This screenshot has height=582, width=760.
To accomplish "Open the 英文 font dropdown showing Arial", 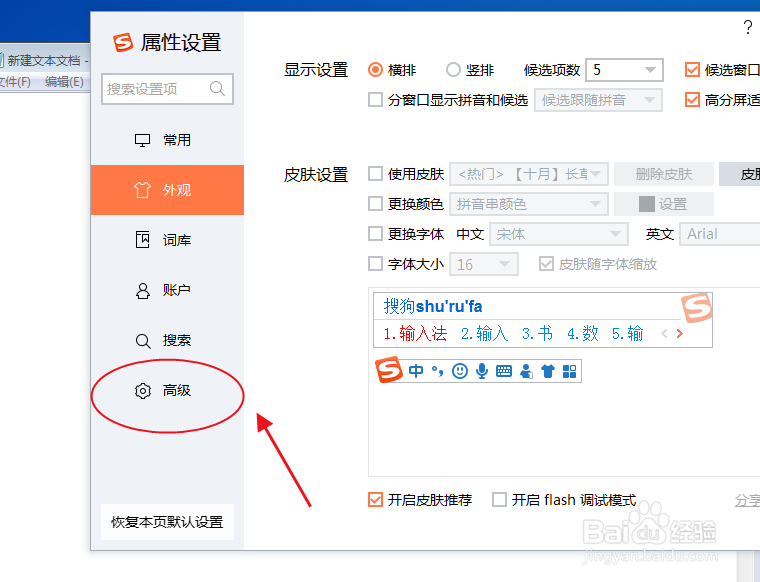I will coord(720,234).
